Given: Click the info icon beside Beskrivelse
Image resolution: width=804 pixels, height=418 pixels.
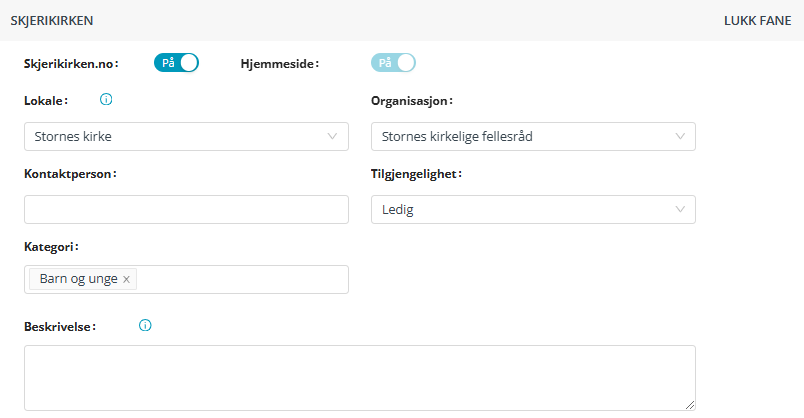Looking at the screenshot, I should pyautogui.click(x=145, y=325).
